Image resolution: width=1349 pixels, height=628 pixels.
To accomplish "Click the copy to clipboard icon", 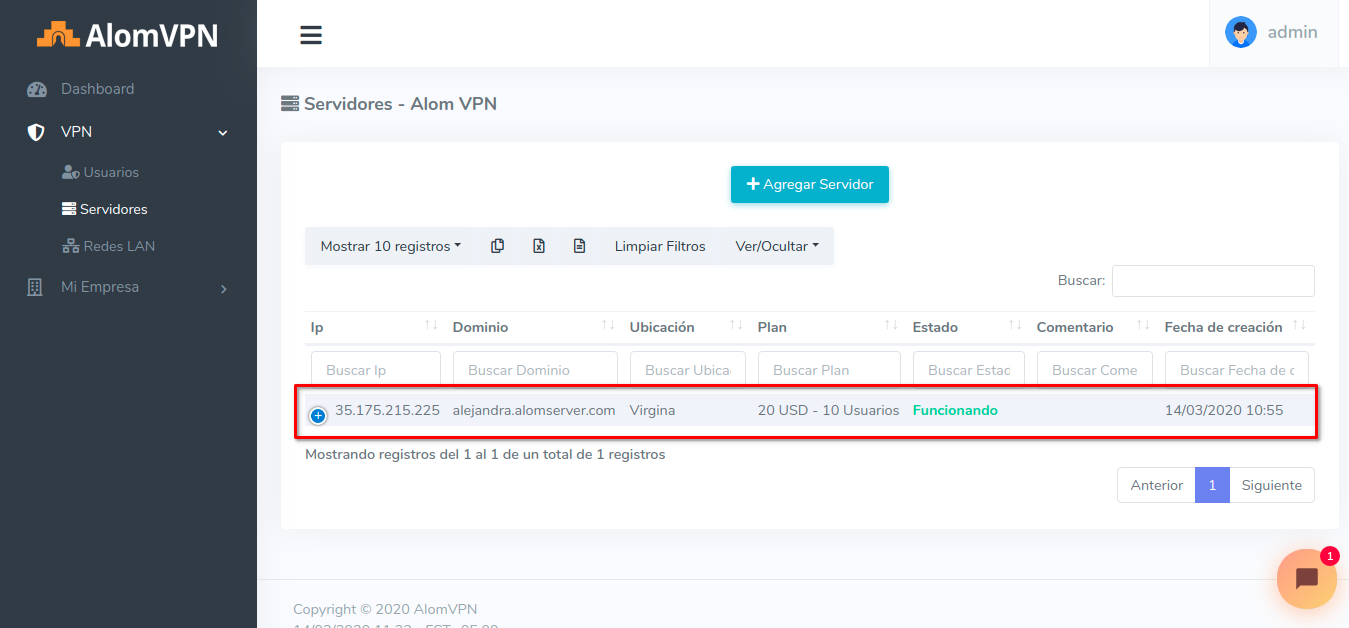I will [497, 246].
